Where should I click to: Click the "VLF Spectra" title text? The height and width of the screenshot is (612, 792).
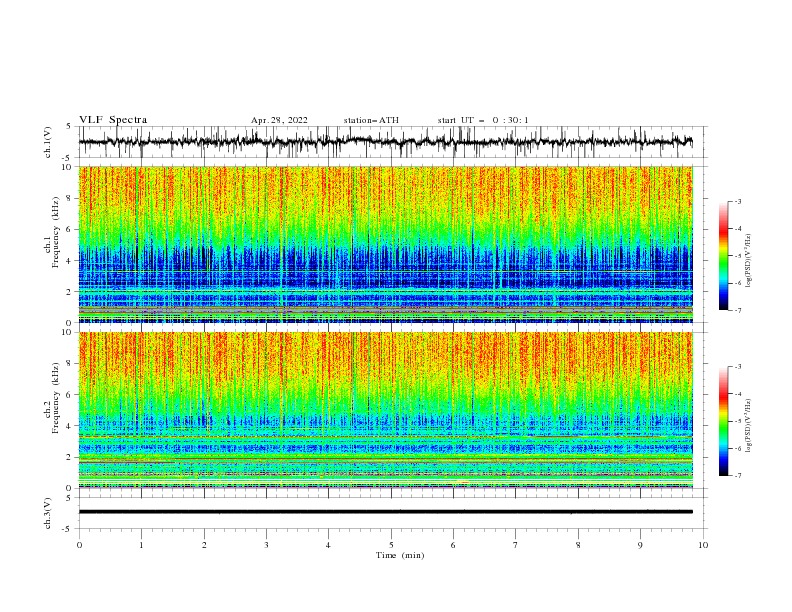coord(113,120)
